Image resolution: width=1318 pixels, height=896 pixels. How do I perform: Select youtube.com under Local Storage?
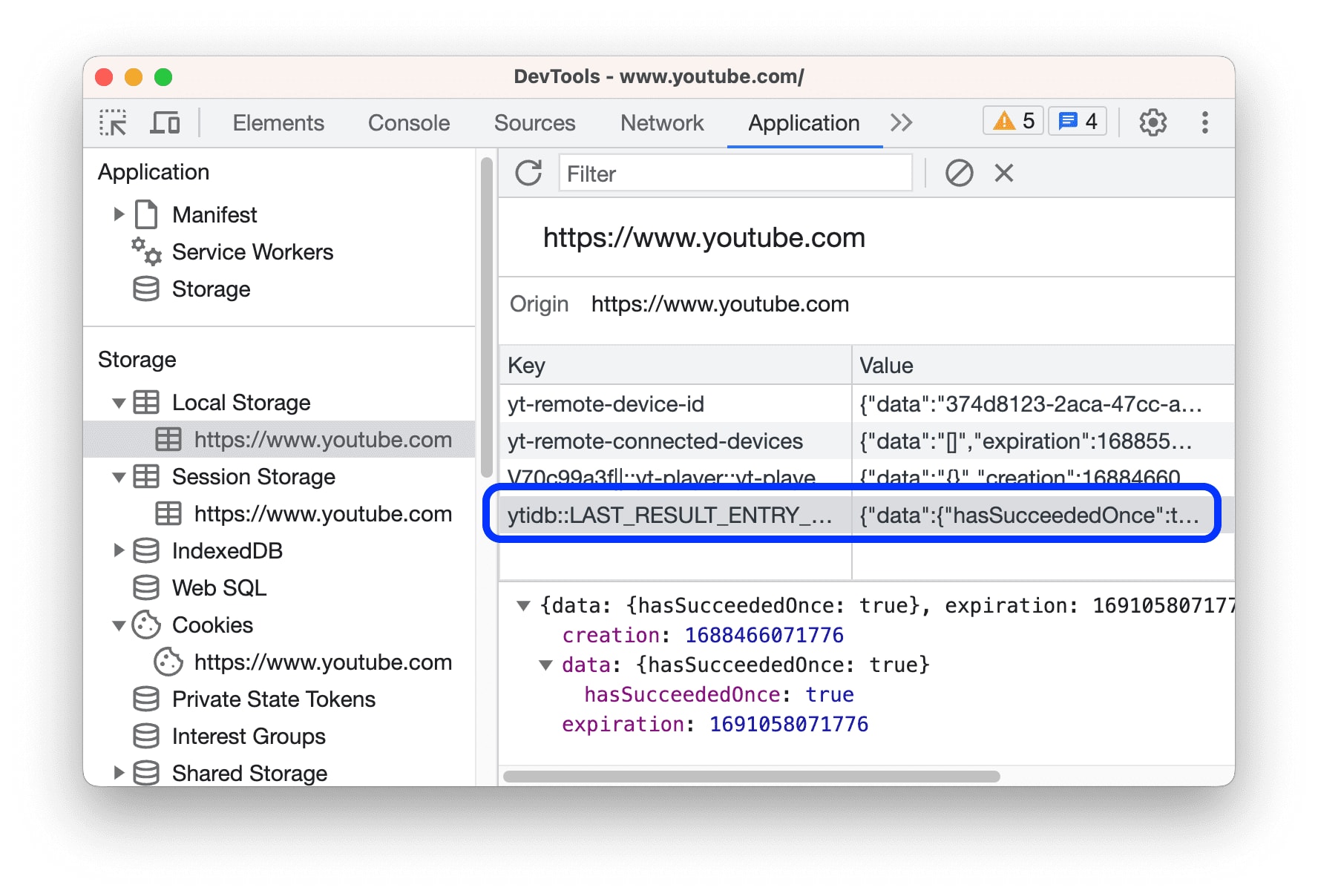(280, 439)
